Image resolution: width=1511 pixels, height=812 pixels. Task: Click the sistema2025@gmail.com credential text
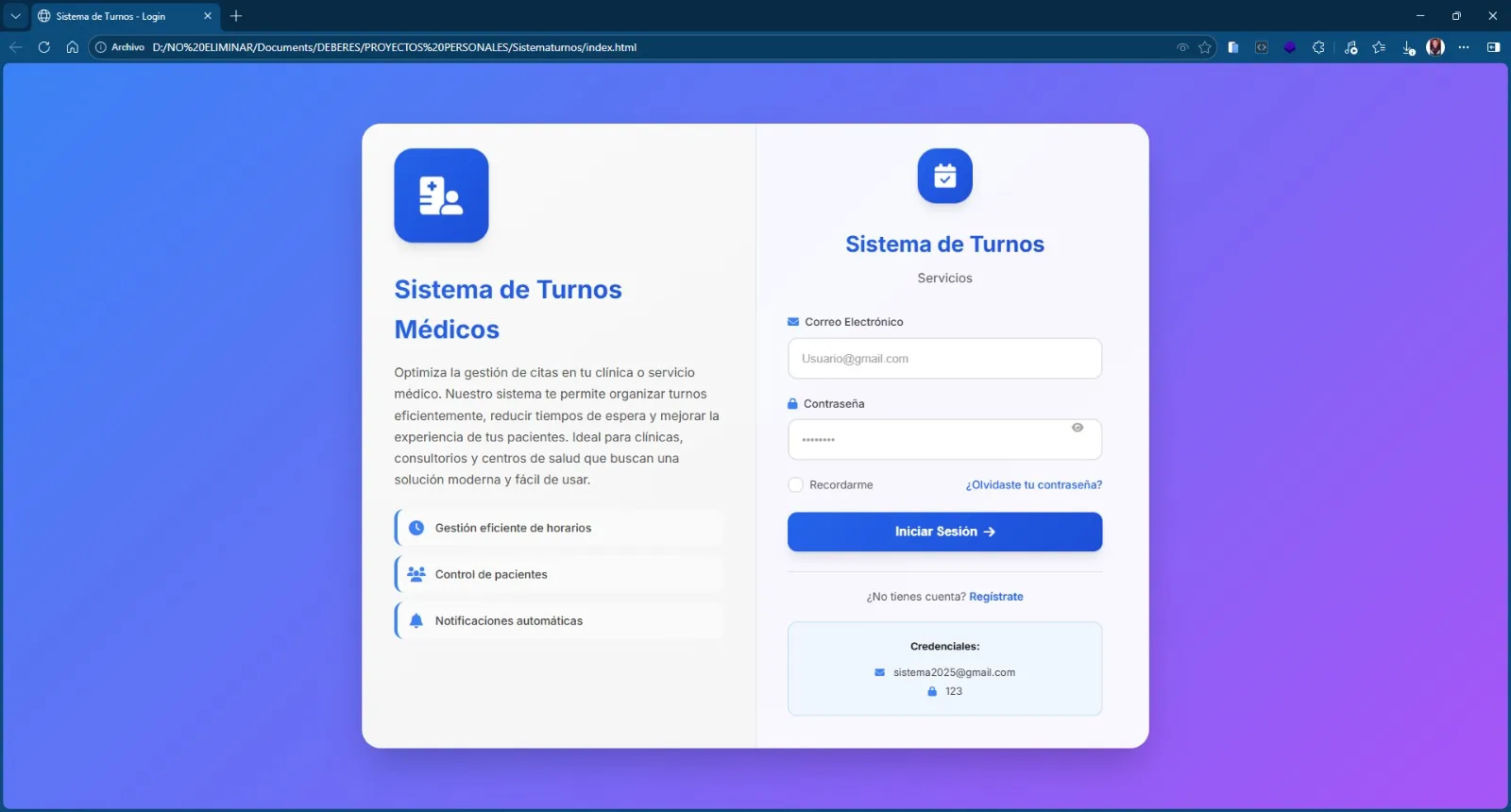pos(954,672)
